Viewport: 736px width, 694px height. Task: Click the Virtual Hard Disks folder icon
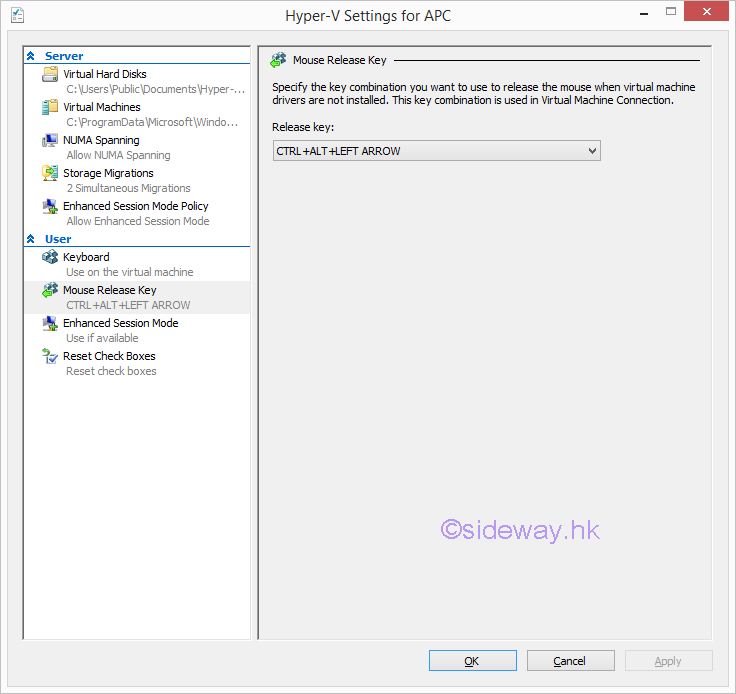[x=50, y=75]
